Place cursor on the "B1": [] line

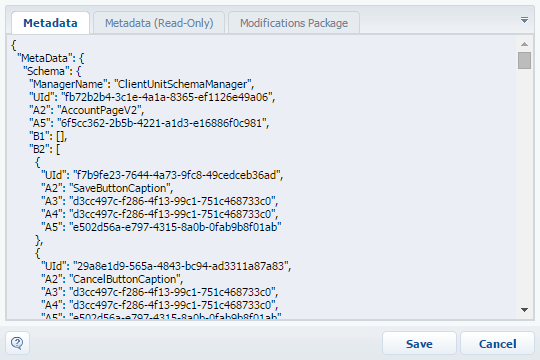[48, 136]
